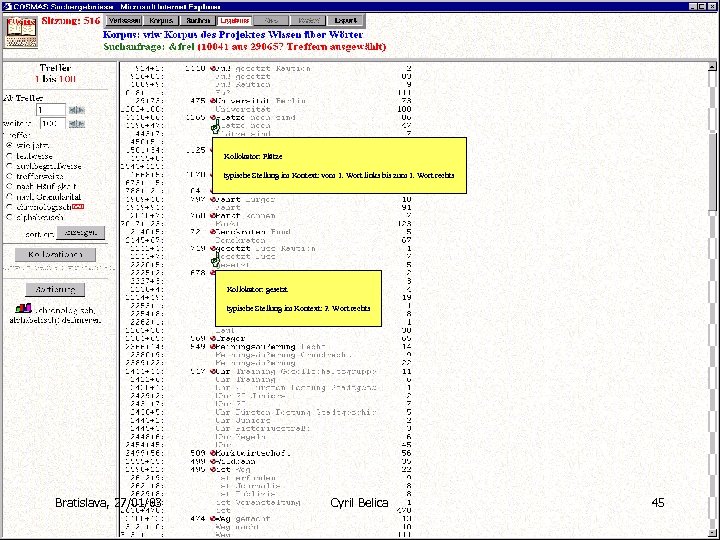This screenshot has width=720, height=540.
Task: Select the 'chronologisch' radio button
Action: (x=10, y=207)
